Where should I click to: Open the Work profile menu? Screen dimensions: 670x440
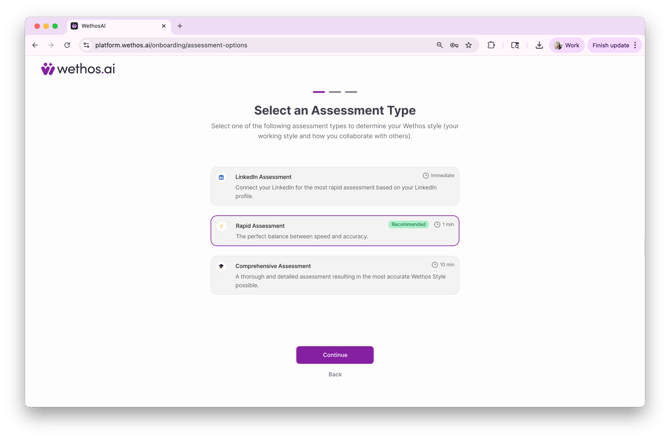pyautogui.click(x=566, y=45)
